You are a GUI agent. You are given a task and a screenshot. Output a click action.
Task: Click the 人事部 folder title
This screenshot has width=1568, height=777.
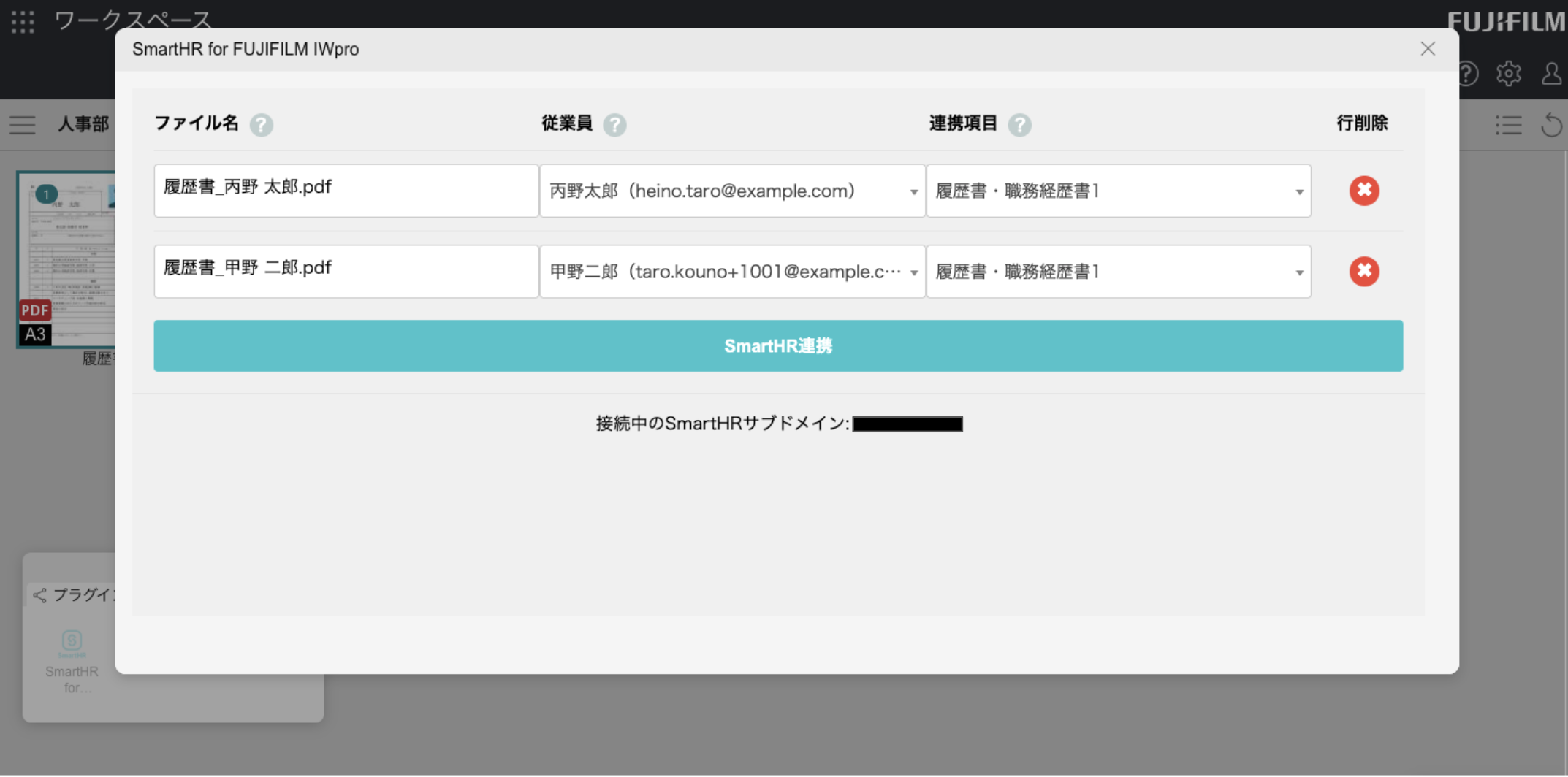tap(83, 125)
